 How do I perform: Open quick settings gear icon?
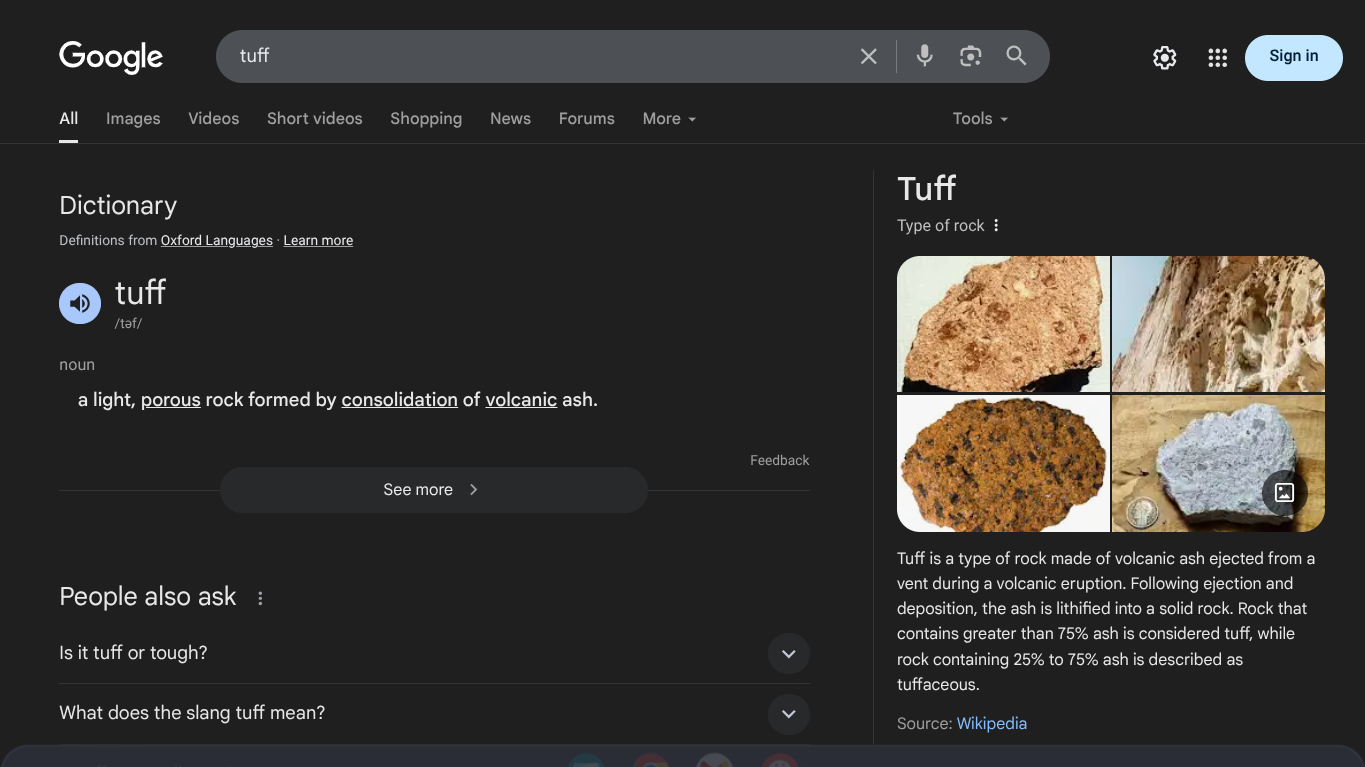click(1164, 58)
